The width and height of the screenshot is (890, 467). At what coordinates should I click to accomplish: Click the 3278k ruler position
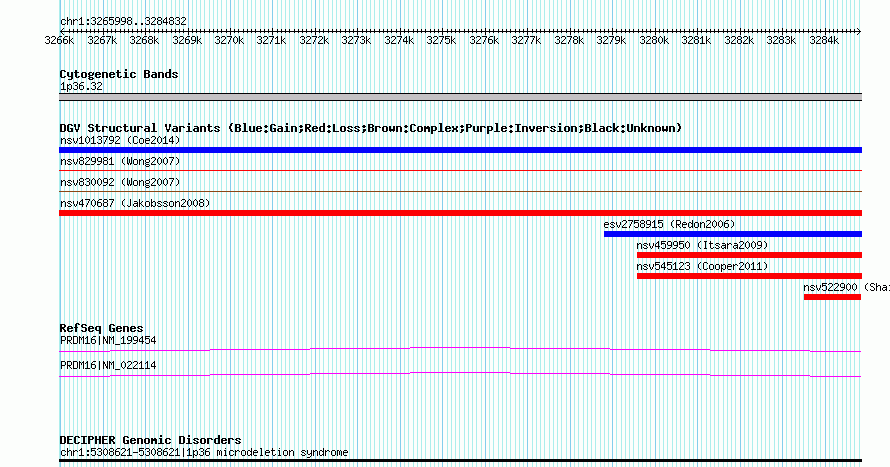(x=569, y=40)
